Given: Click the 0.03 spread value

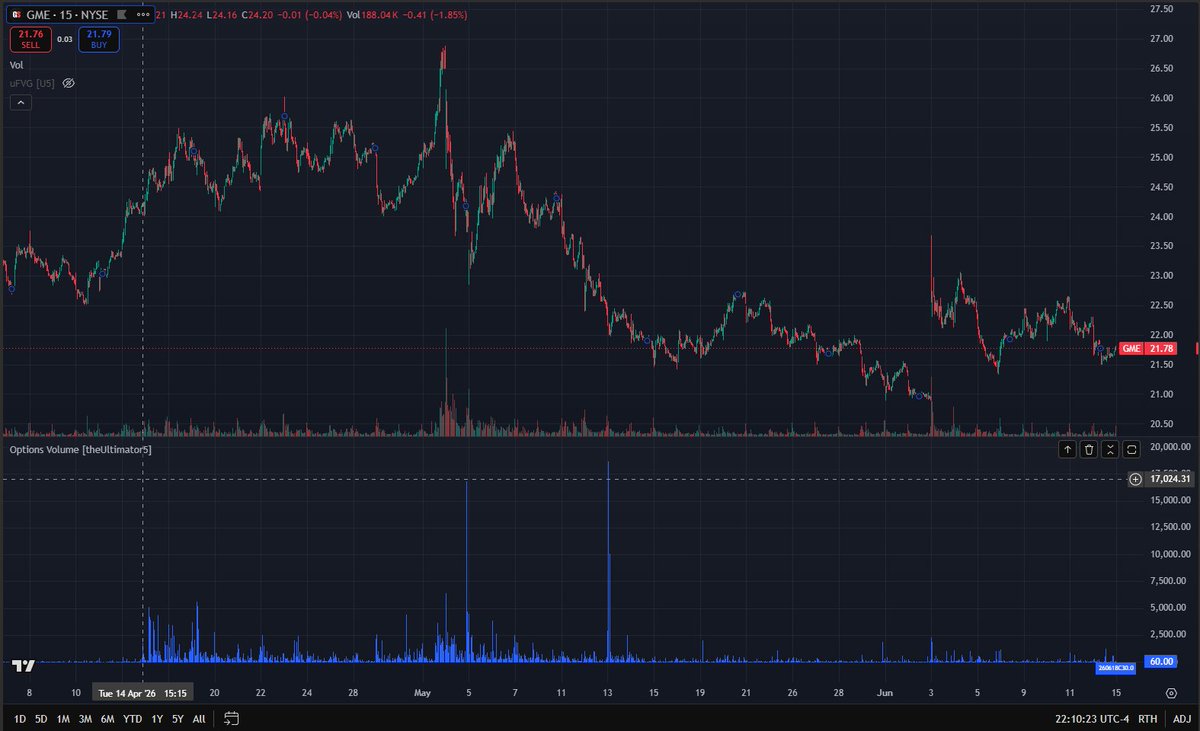Looking at the screenshot, I should (x=65, y=40).
